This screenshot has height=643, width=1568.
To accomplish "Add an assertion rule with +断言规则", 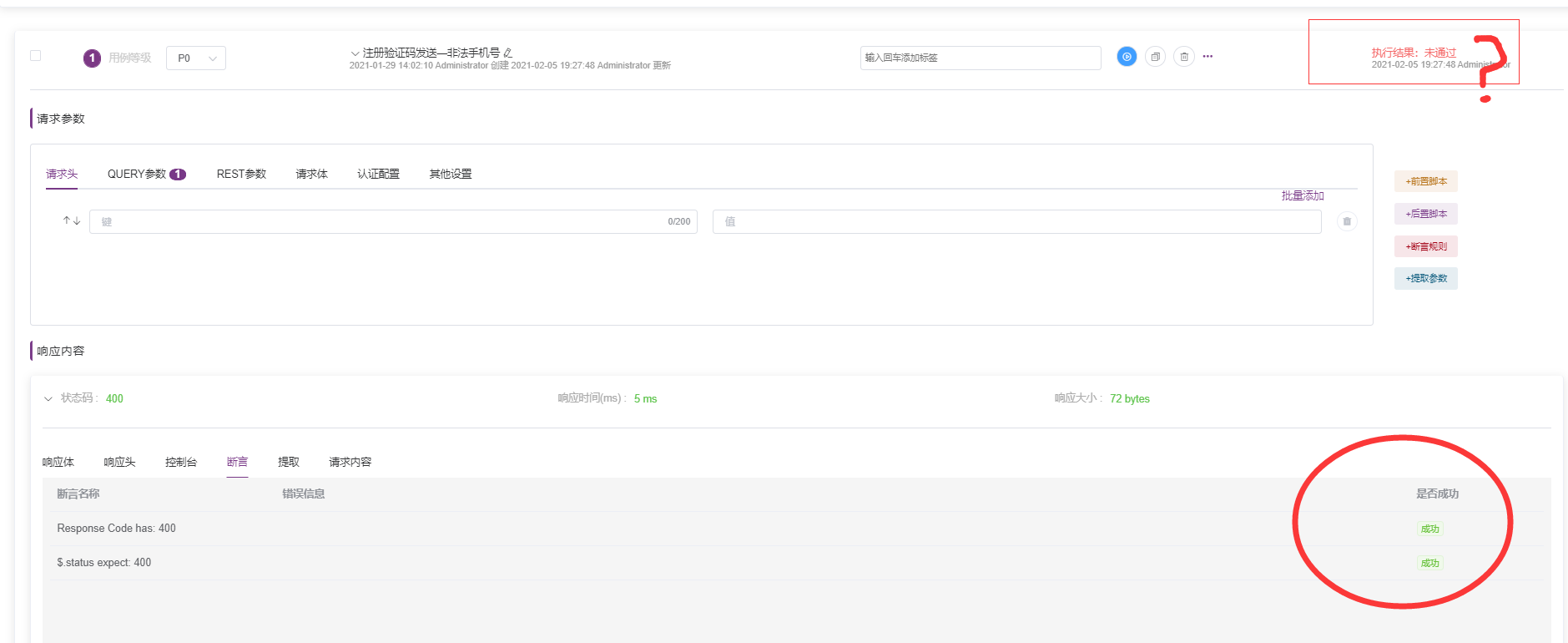I will 1426,246.
